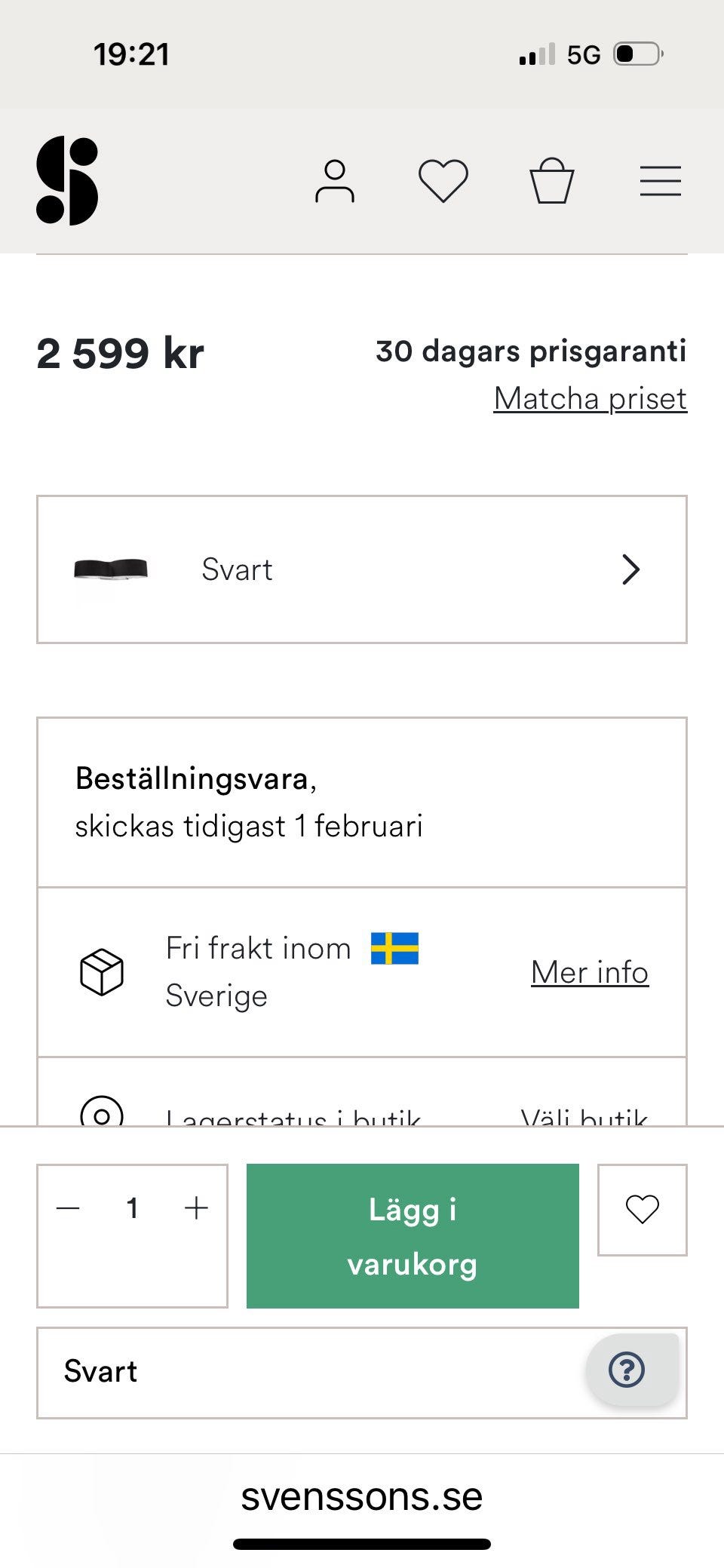This screenshot has width=724, height=1568.
Task: Tap the Svenssons S logo
Action: [x=67, y=181]
